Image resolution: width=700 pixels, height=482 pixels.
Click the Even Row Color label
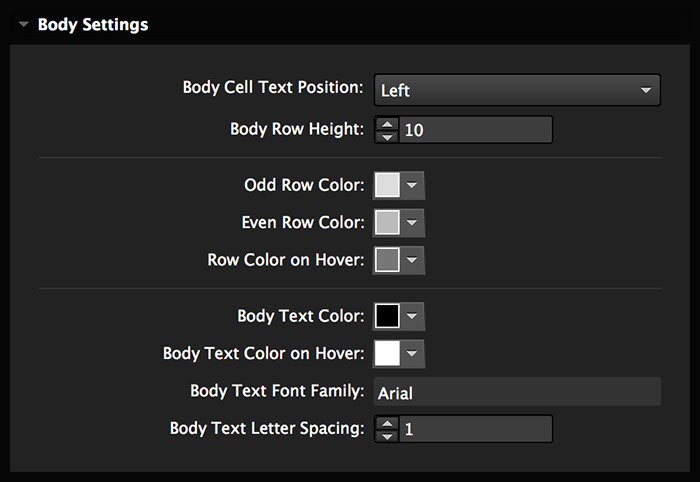tap(303, 222)
